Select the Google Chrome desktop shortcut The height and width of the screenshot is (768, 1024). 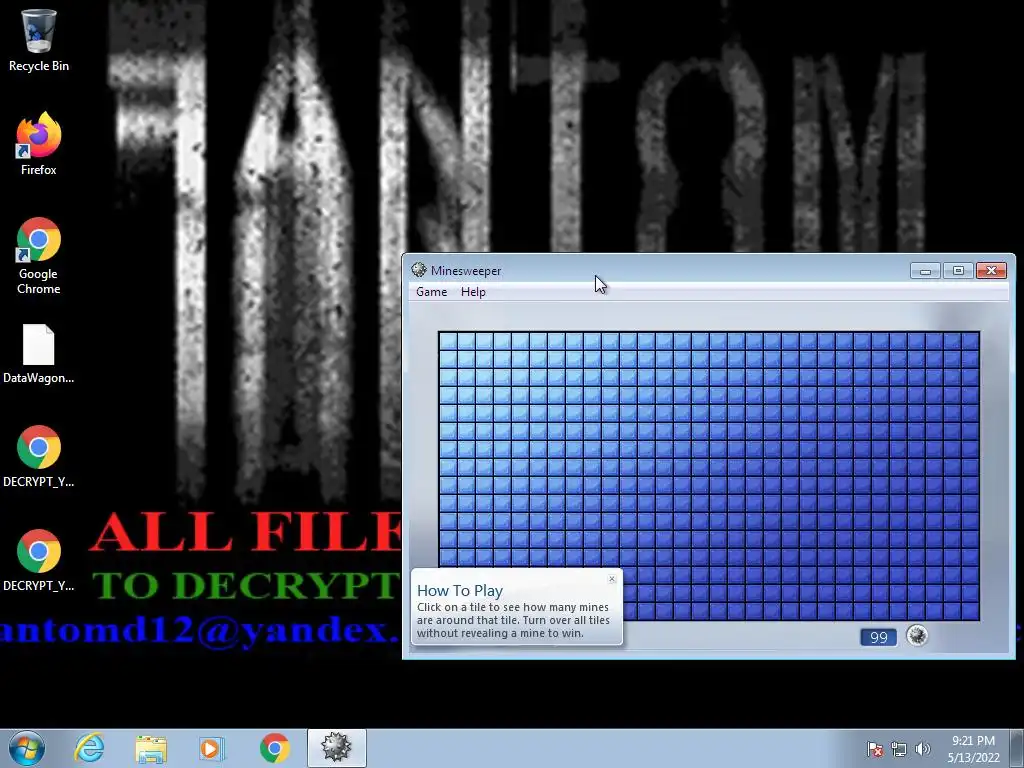click(x=39, y=256)
